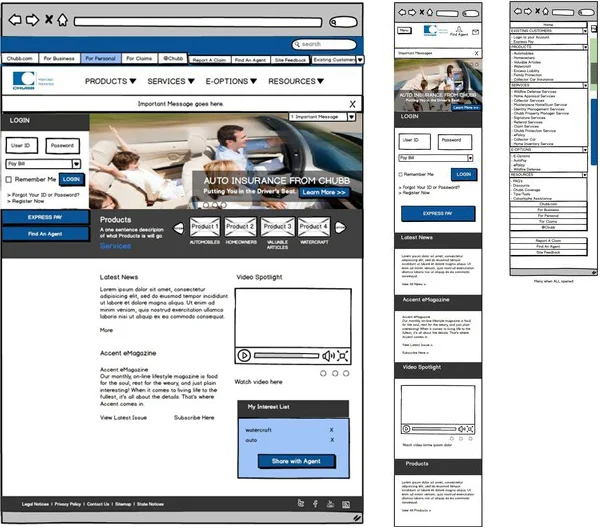Click mobile mockup video progress bar
The width and height of the screenshot is (600, 529).
tap(434, 429)
